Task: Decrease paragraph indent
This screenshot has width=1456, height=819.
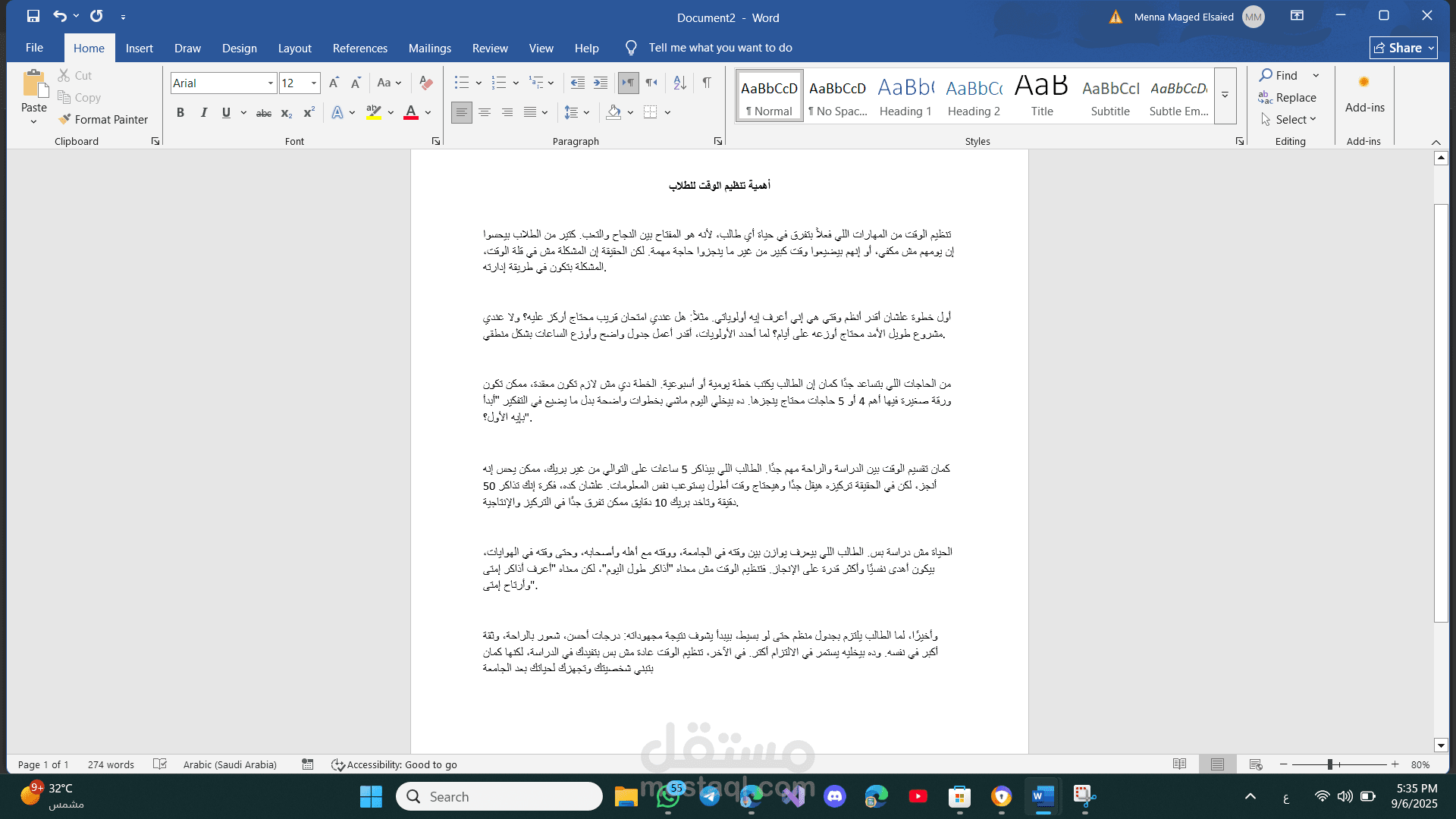Action: [577, 83]
